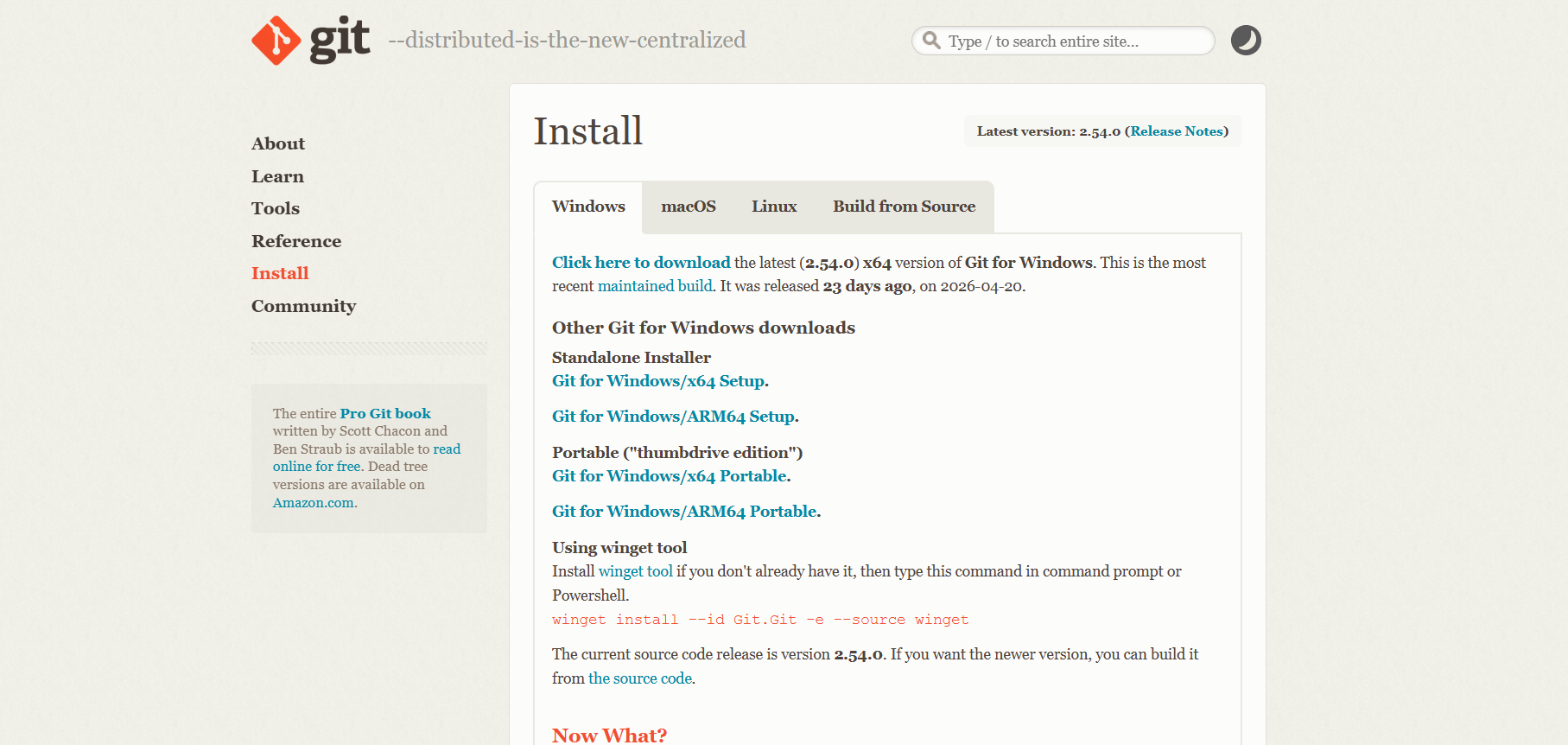Download Git for Windows/x64 Portable
The width and height of the screenshot is (1568, 745).
(x=670, y=476)
